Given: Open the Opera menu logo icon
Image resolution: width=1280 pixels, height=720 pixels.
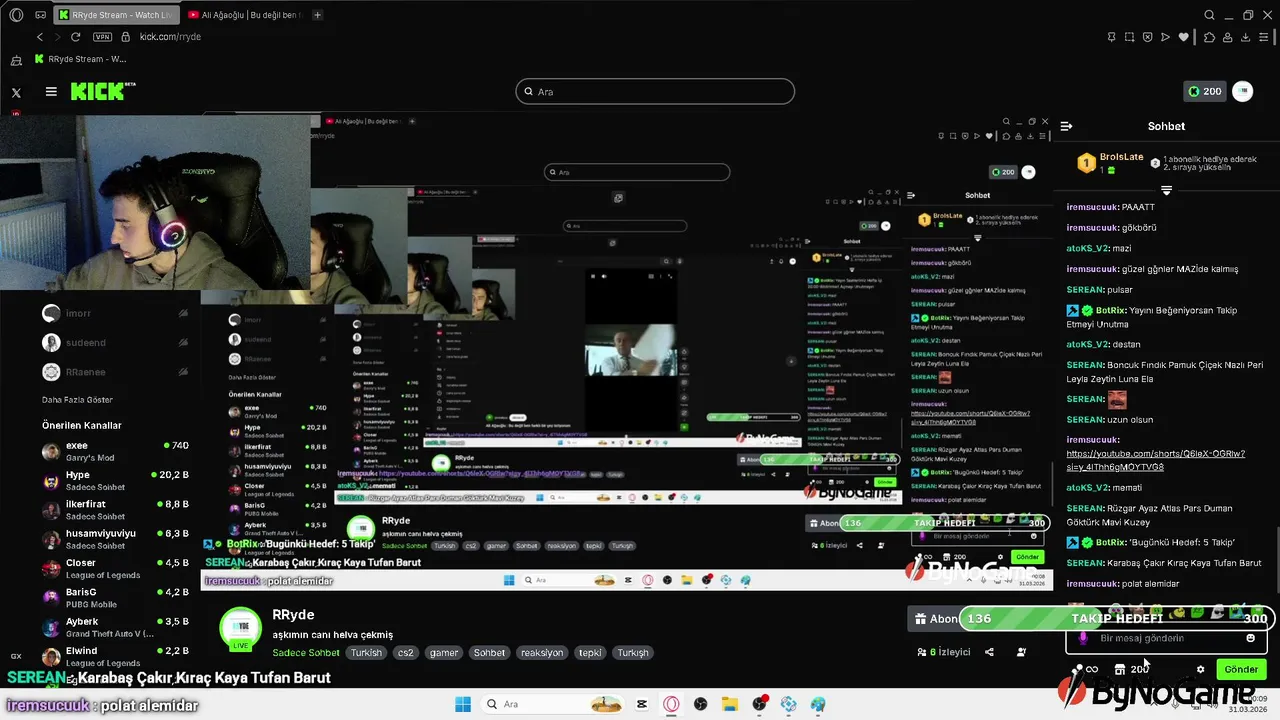Looking at the screenshot, I should click(x=16, y=15).
